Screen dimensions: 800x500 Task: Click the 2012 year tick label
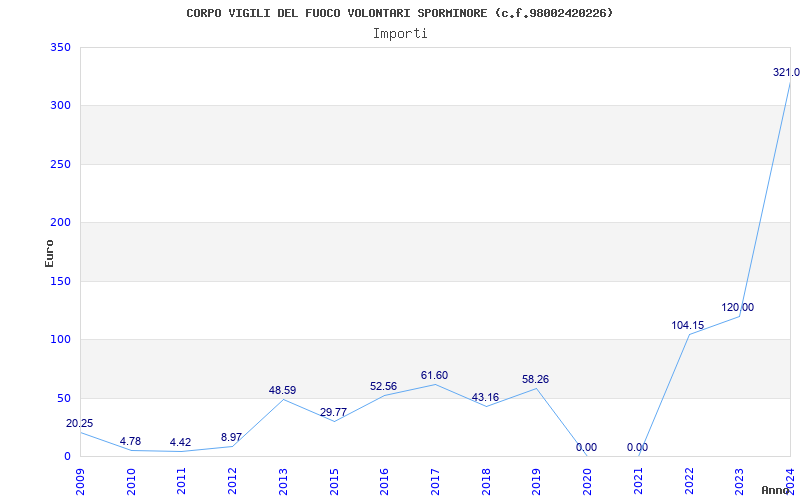232,482
